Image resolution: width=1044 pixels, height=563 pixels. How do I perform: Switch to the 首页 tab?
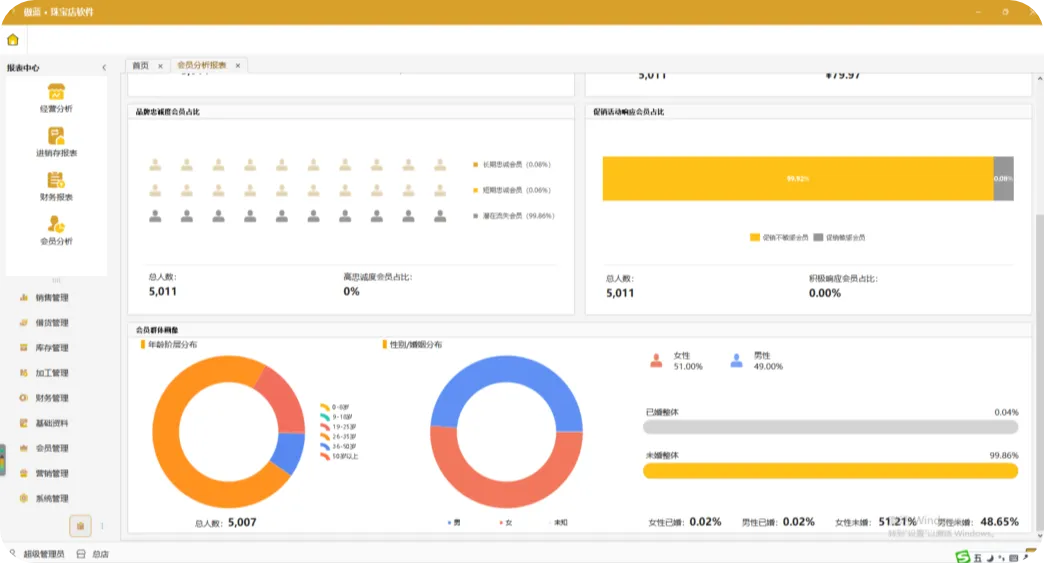(140, 65)
